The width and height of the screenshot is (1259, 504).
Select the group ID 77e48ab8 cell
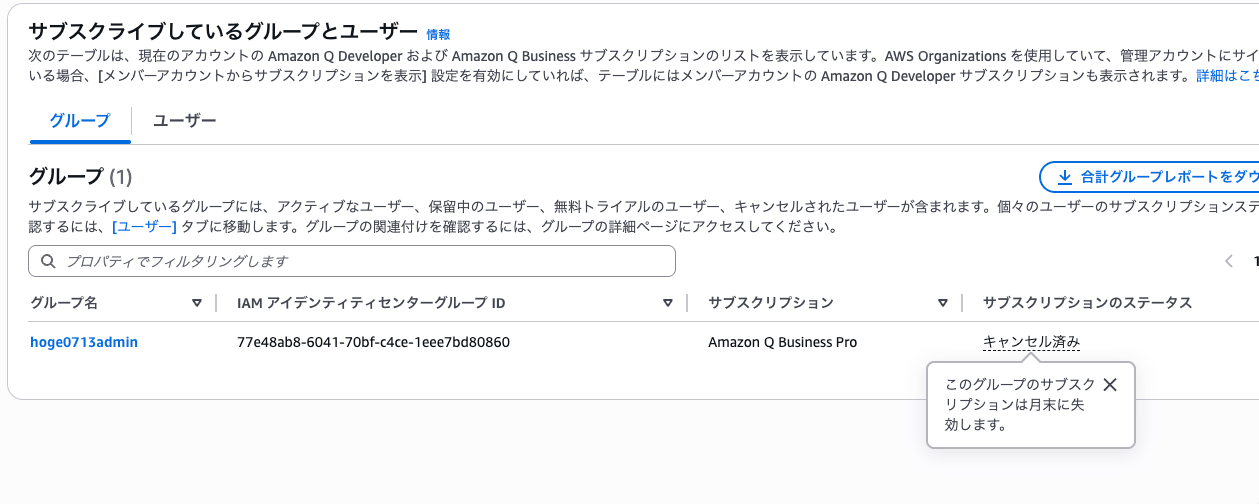pos(373,342)
